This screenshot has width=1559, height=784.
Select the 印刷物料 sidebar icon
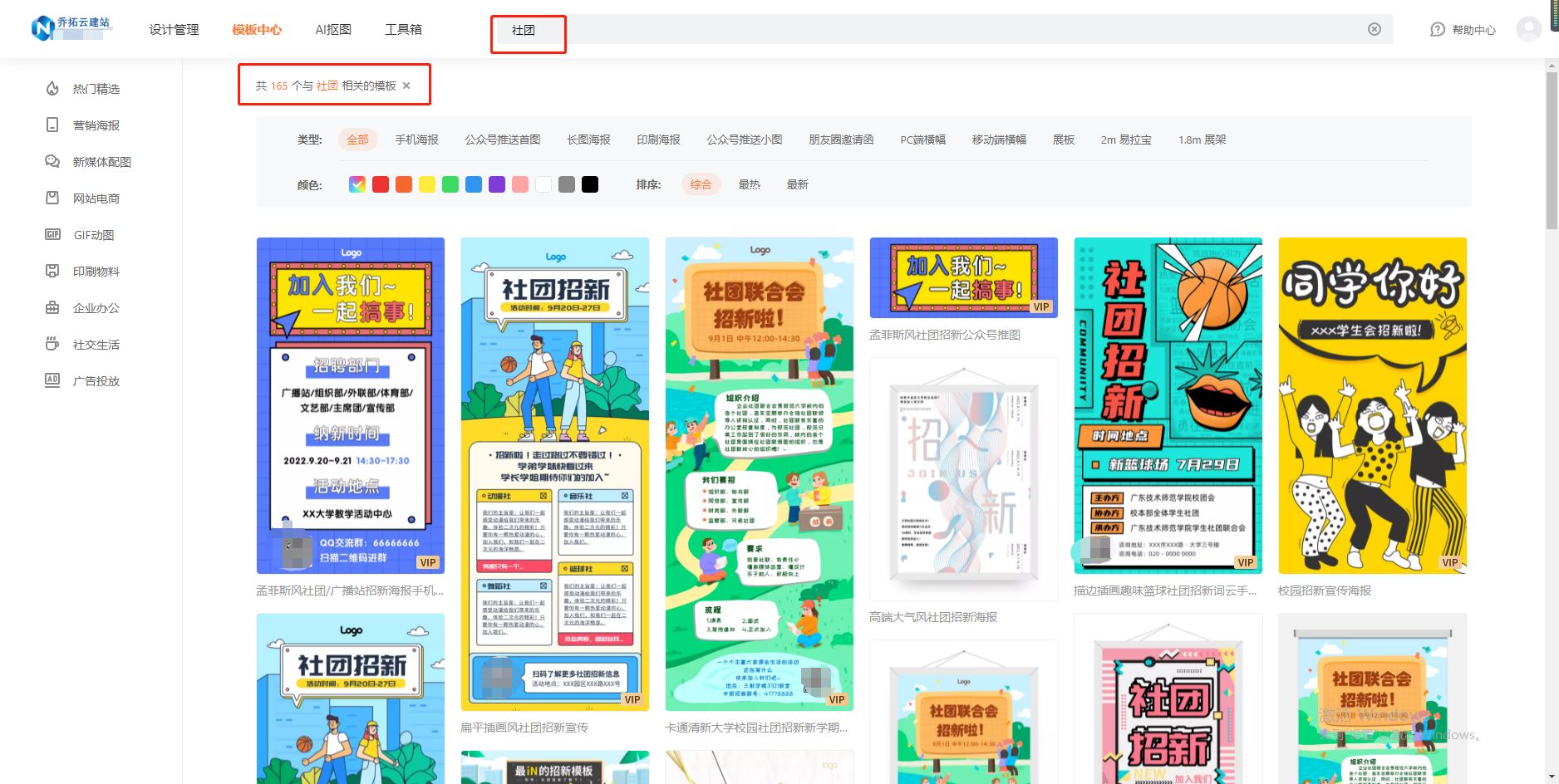[x=52, y=272]
